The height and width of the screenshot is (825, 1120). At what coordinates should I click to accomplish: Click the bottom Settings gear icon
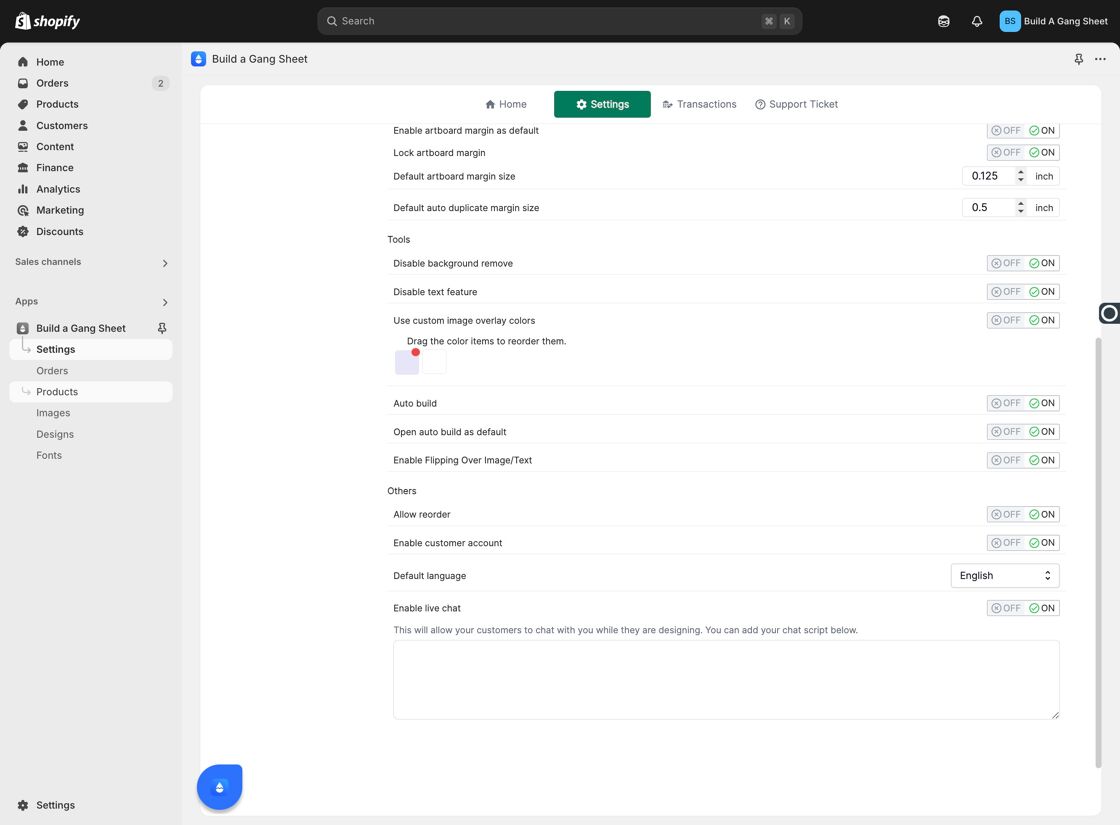(x=23, y=805)
